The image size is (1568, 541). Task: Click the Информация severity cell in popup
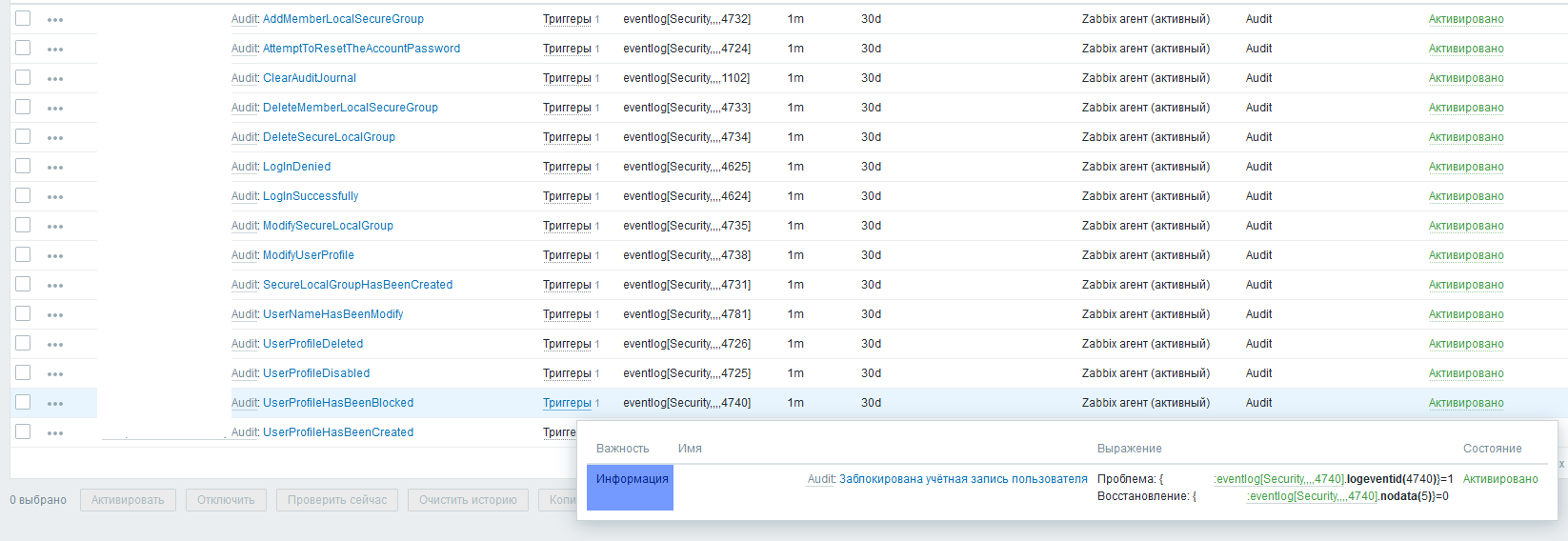[630, 487]
